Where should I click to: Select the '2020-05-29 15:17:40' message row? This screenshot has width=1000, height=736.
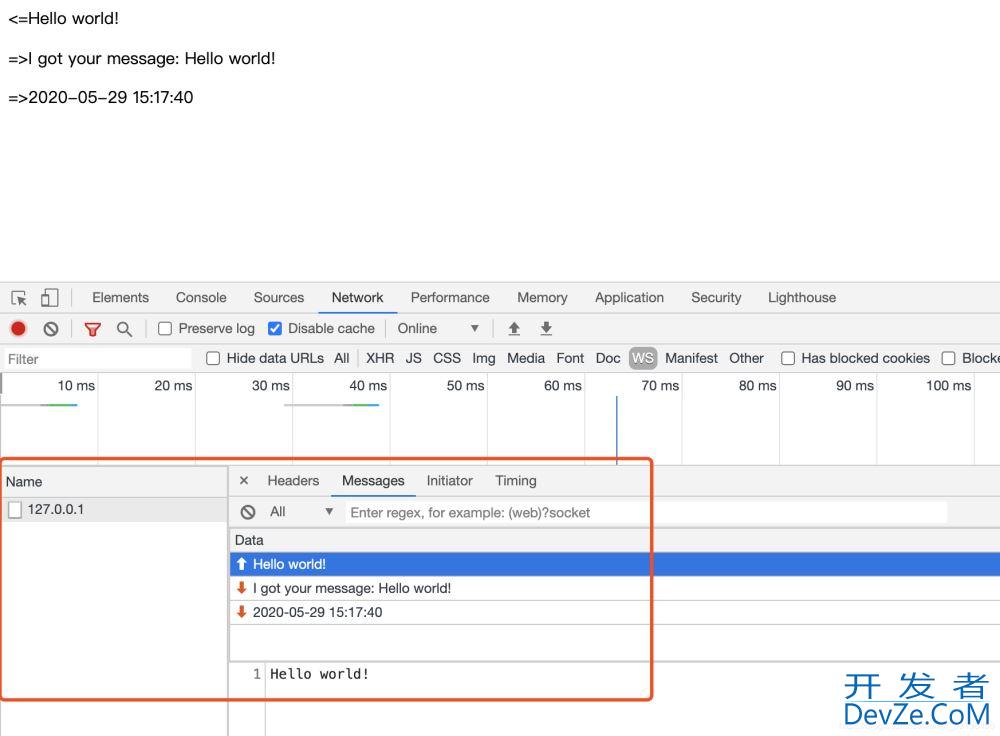(x=614, y=612)
